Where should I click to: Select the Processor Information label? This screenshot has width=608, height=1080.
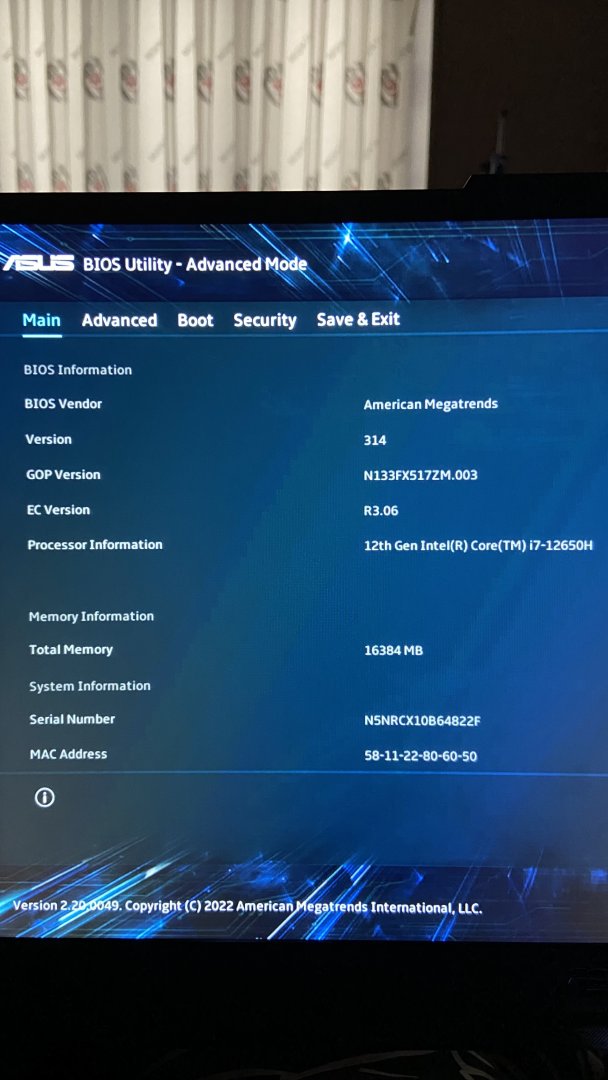pos(95,545)
